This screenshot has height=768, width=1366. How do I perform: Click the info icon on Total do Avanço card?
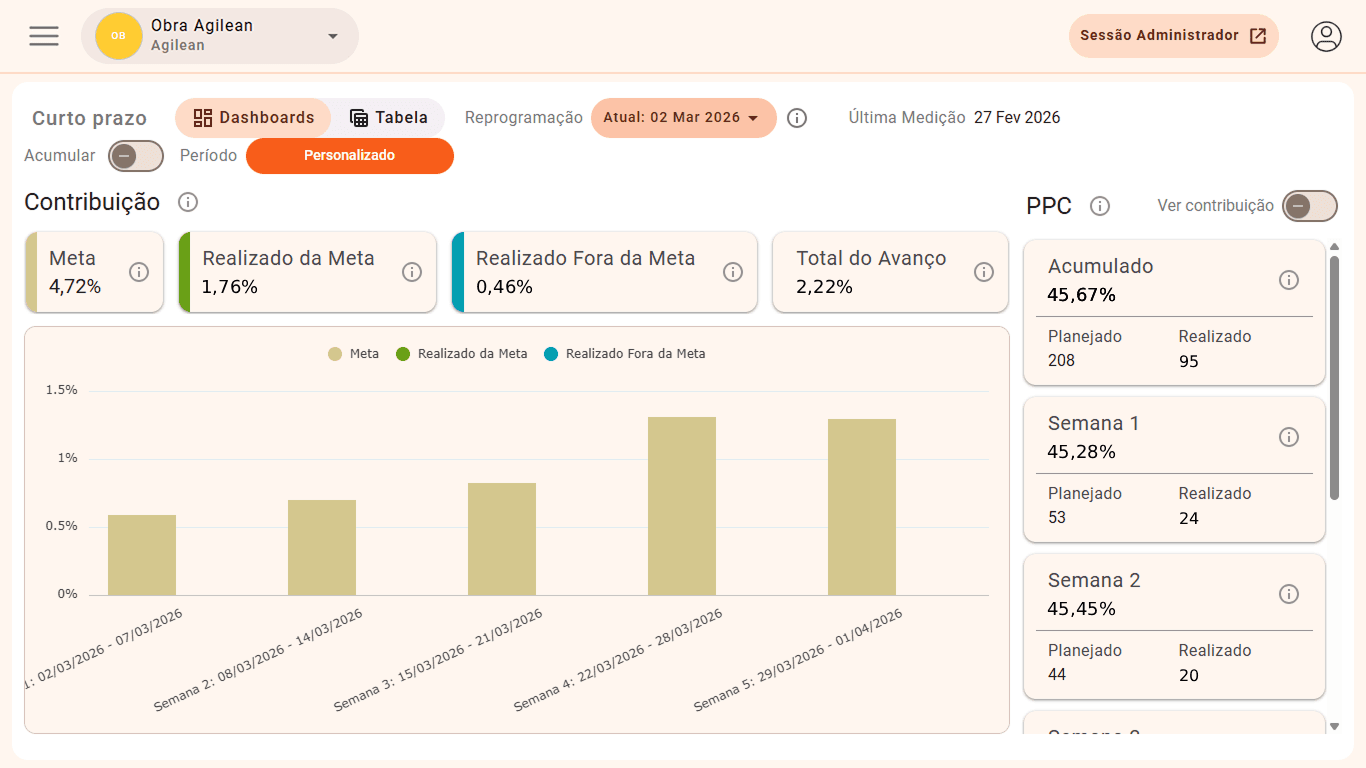(x=984, y=272)
